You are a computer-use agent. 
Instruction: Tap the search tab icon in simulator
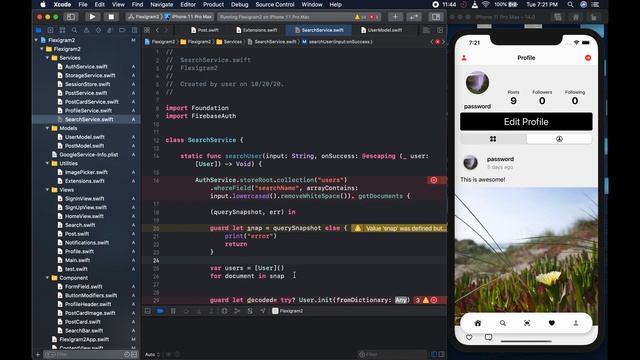tap(502, 323)
